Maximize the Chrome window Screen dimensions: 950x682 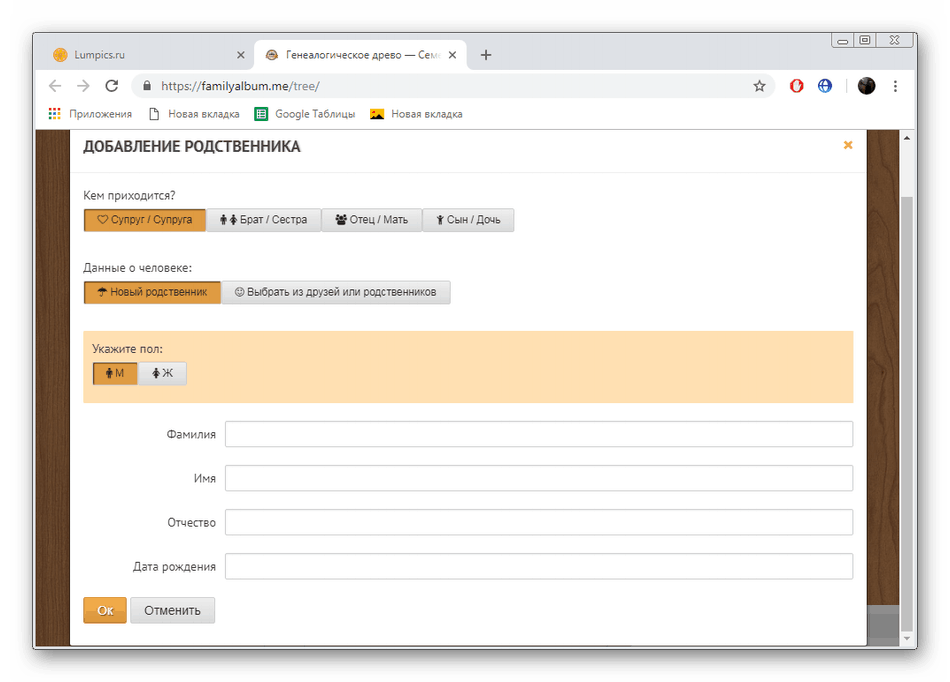coord(865,41)
